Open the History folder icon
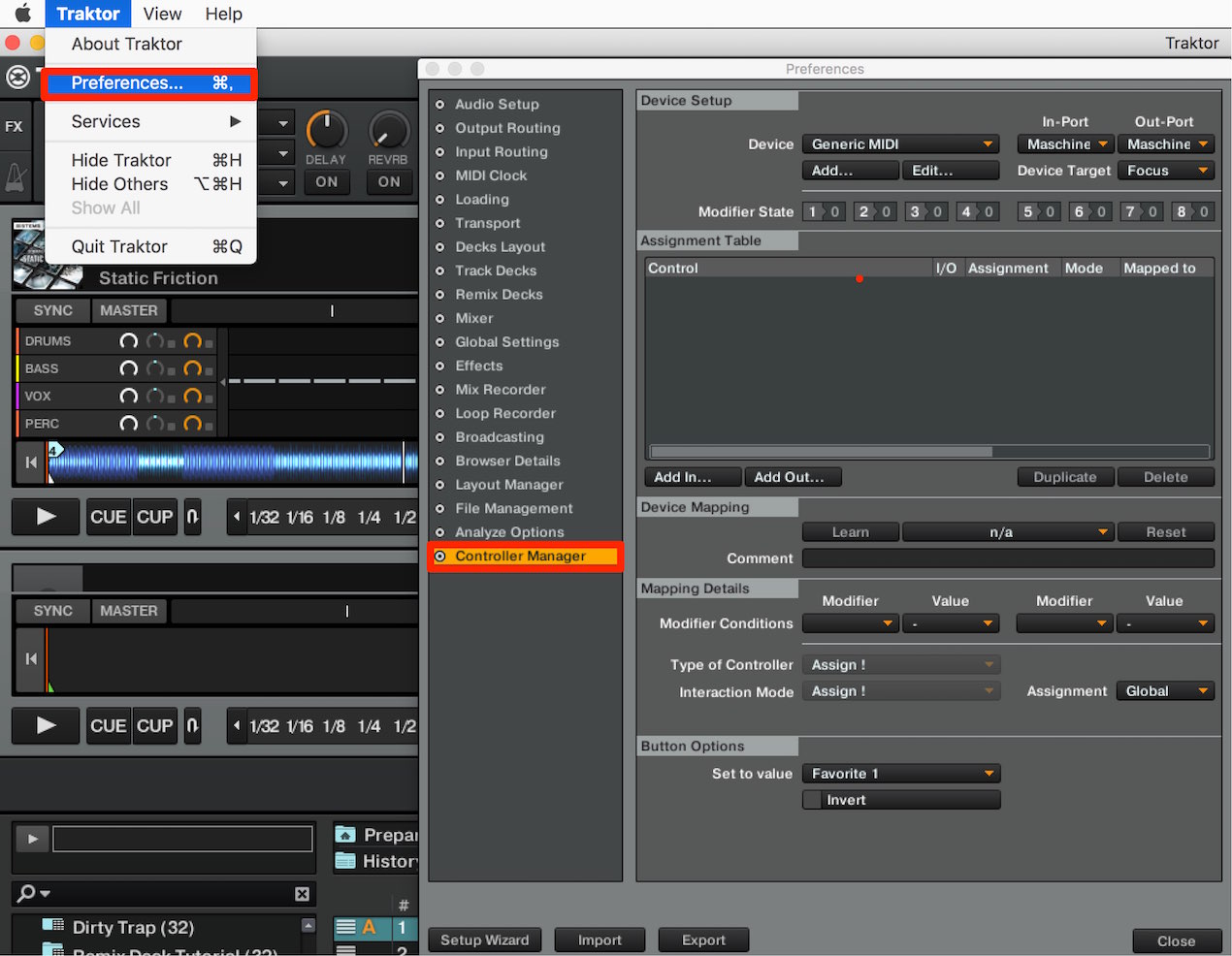This screenshot has width=1232, height=956. 344,861
